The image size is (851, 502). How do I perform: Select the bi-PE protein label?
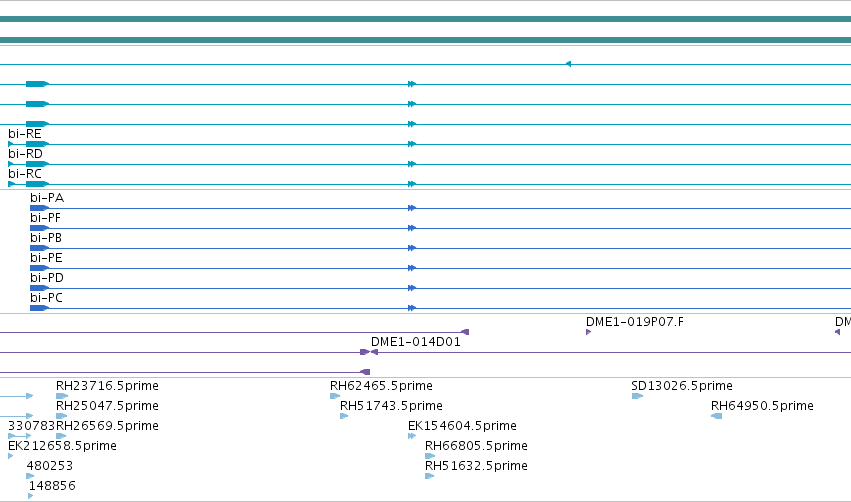point(46,258)
